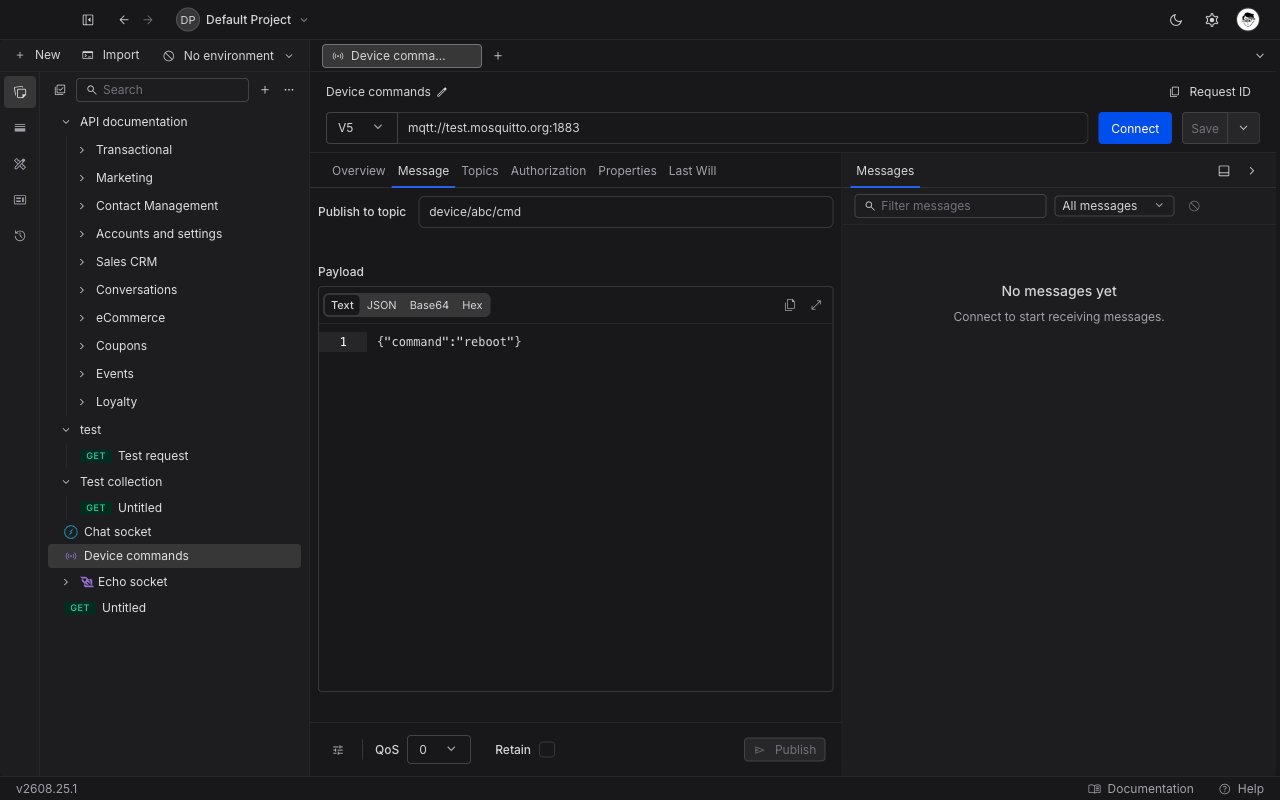Copy payload content icon
Image resolution: width=1280 pixels, height=800 pixels.
[790, 305]
